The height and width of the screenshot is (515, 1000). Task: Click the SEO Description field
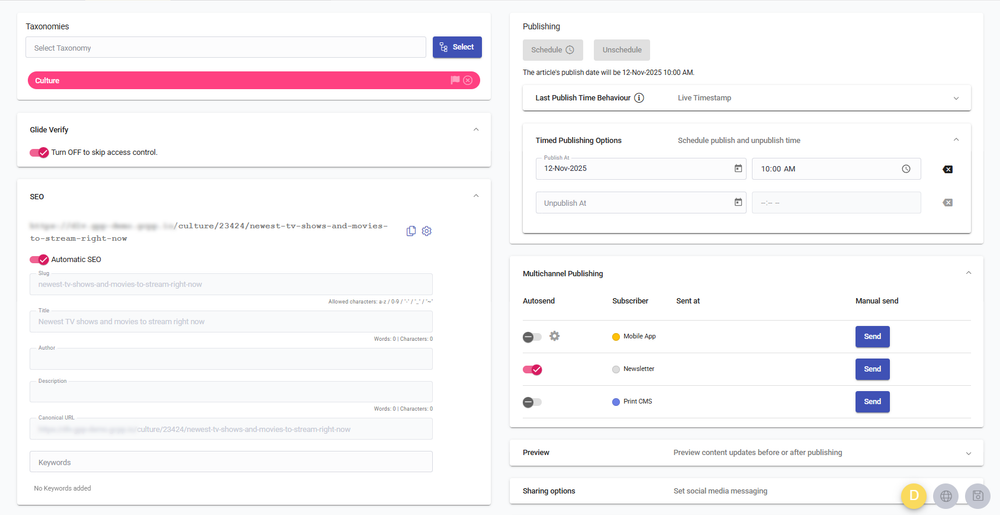click(231, 392)
